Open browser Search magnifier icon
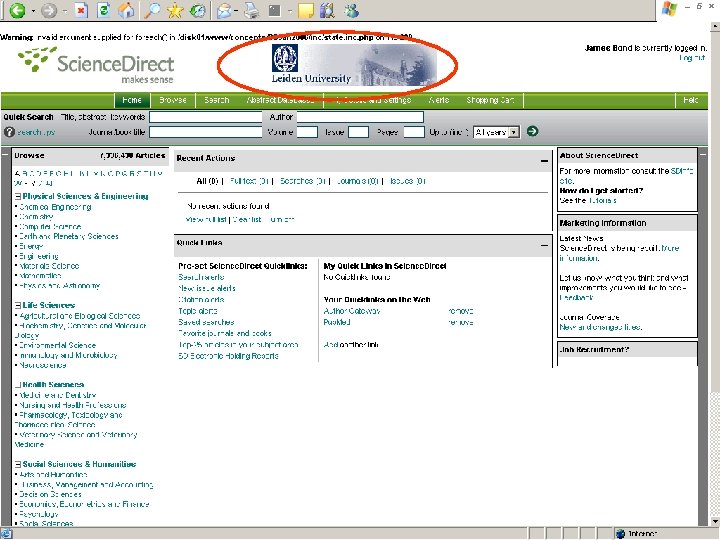Image resolution: width=720 pixels, height=540 pixels. point(152,10)
